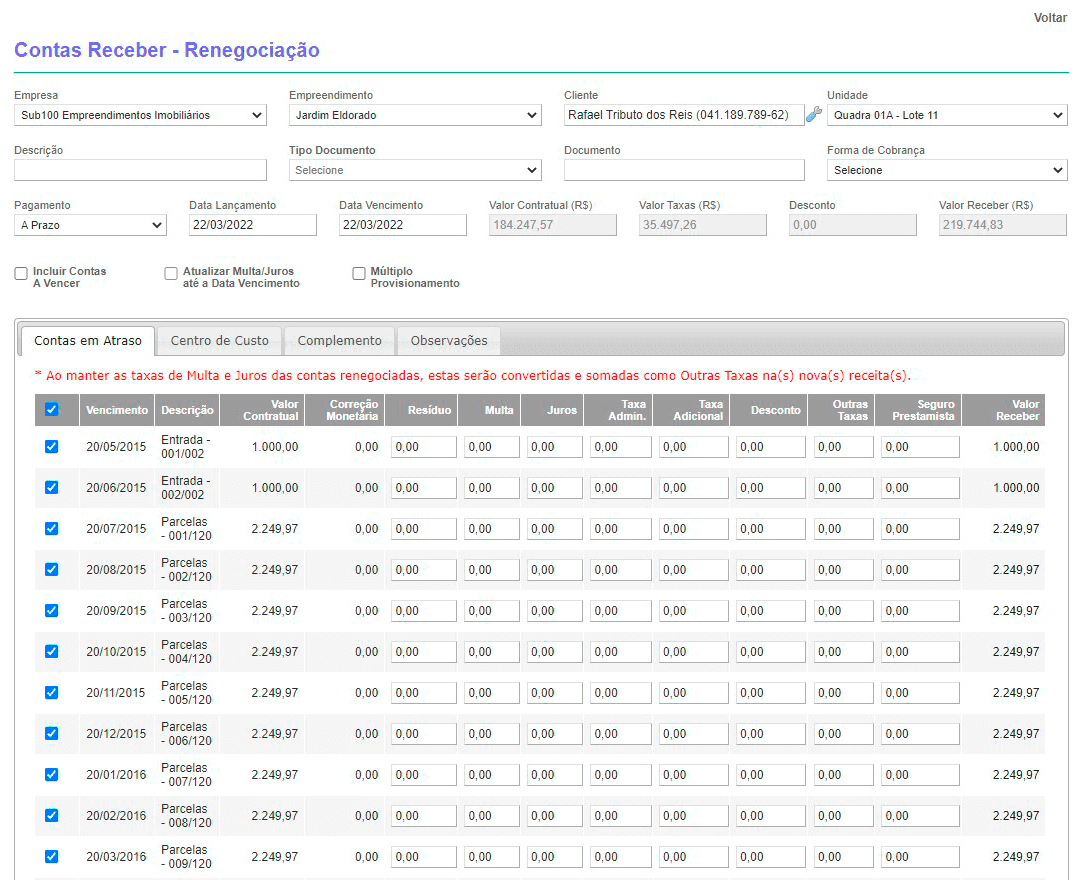Viewport: 1092px width, 880px height.
Task: Check the Múltiplo Provisionamento option
Action: tap(359, 274)
